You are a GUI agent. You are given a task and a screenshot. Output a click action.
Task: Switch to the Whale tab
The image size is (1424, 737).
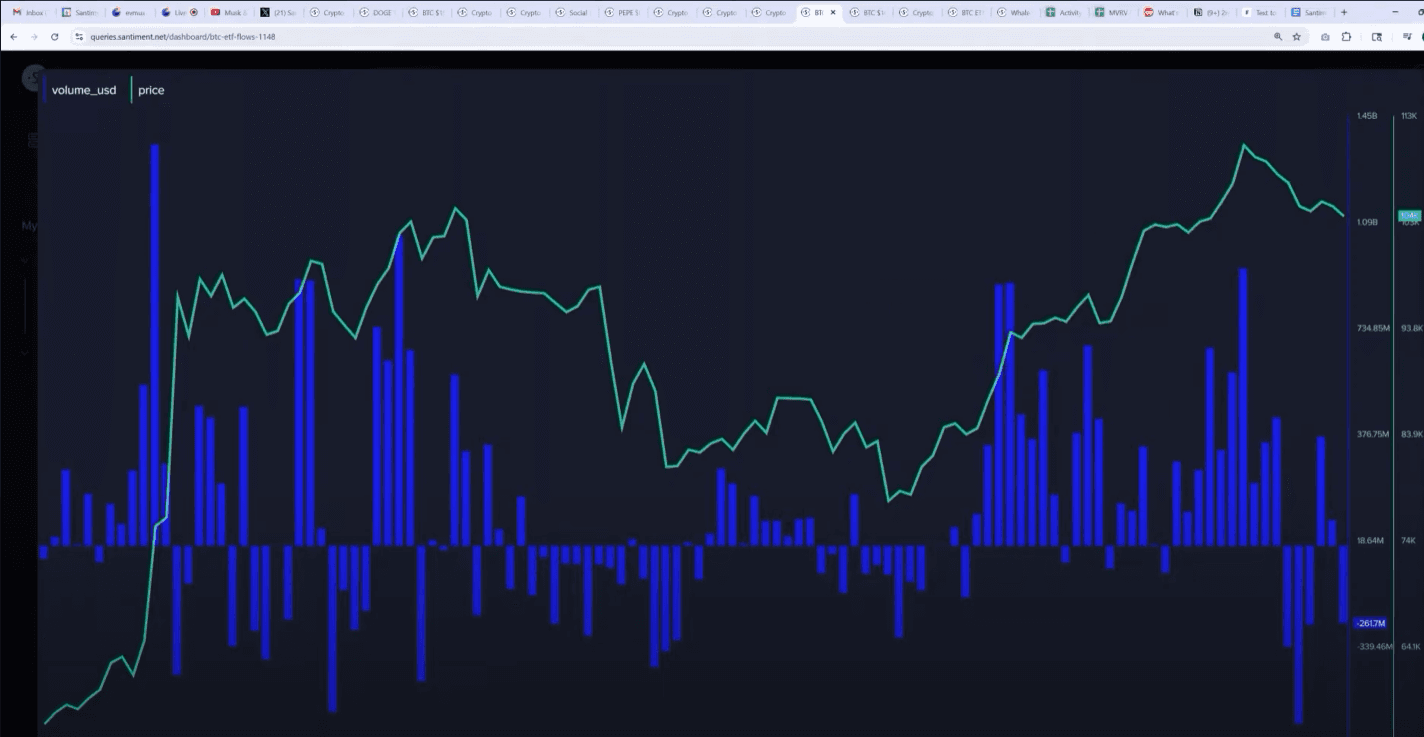[x=1014, y=13]
